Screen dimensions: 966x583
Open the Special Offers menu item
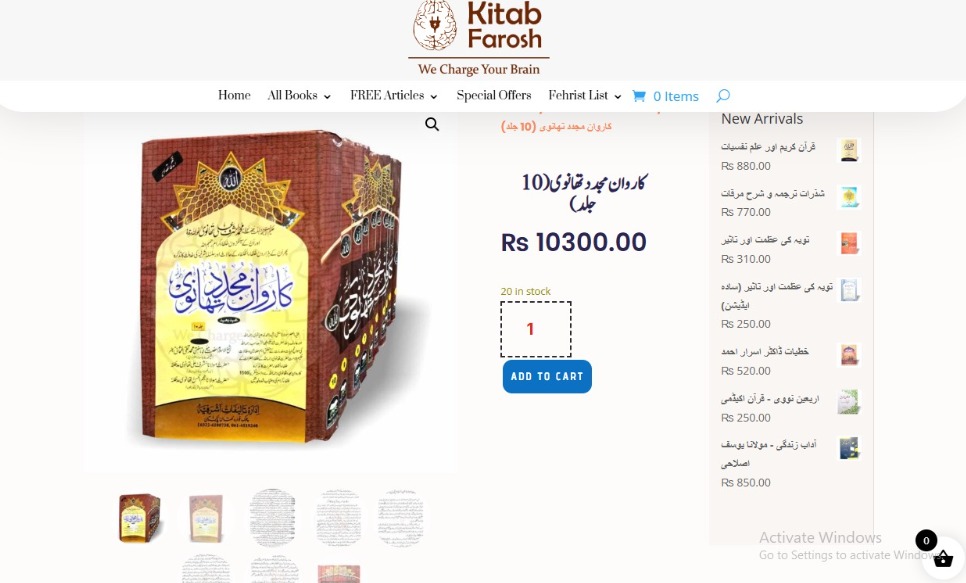[x=493, y=96]
